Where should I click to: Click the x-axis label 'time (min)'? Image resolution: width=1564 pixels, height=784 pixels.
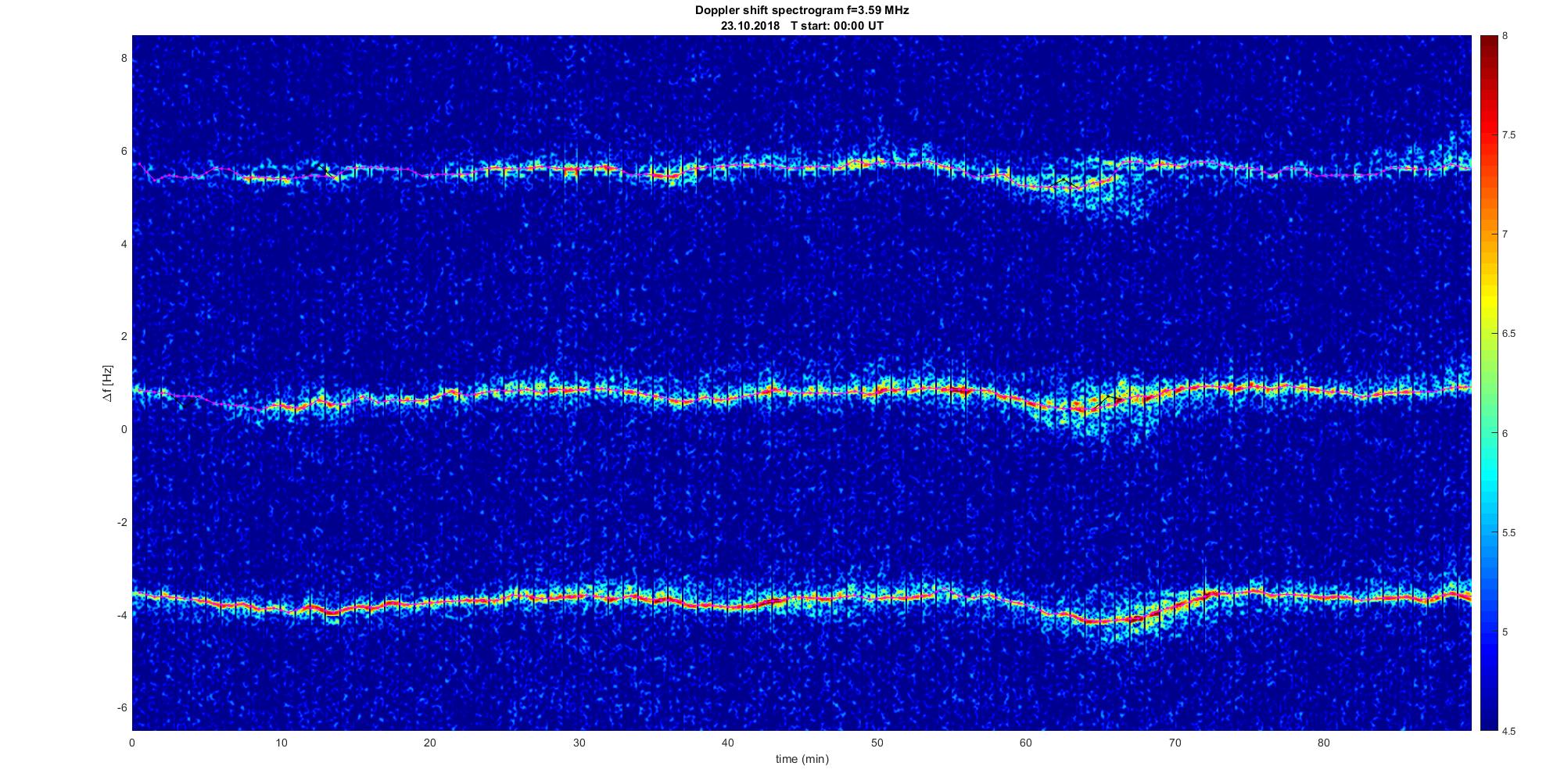coord(802,759)
